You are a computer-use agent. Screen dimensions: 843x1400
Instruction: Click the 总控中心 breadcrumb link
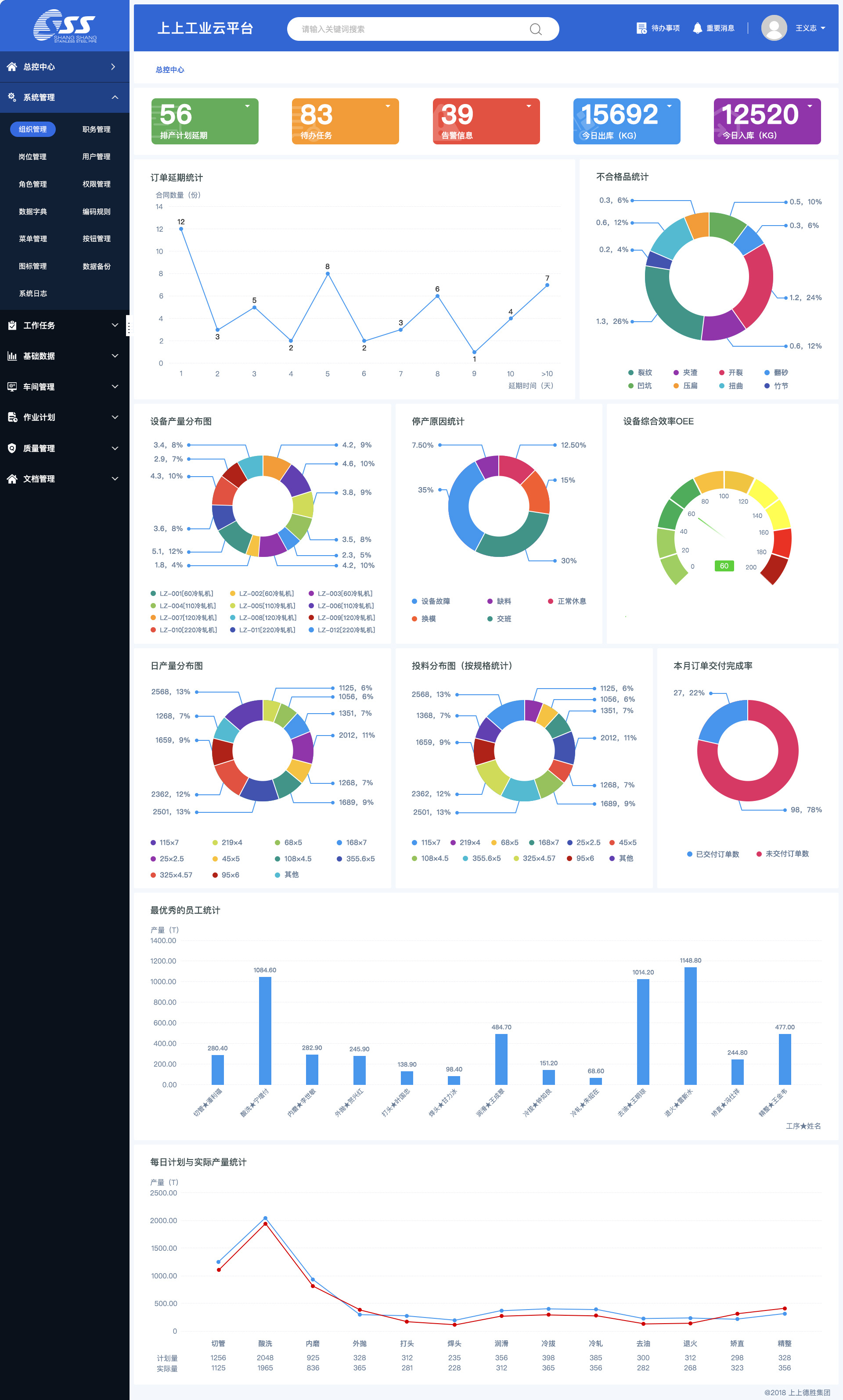[x=170, y=70]
